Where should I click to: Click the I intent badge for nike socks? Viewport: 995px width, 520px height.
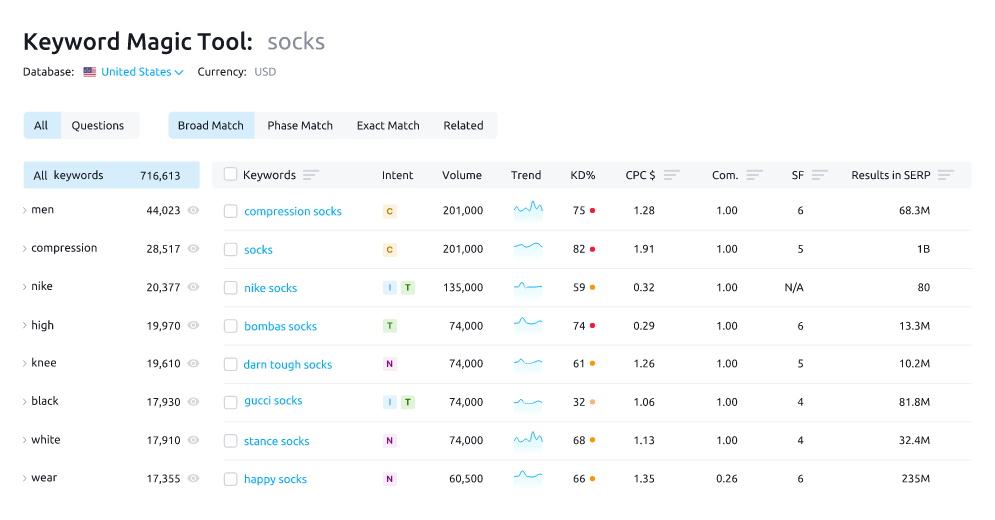click(x=390, y=288)
